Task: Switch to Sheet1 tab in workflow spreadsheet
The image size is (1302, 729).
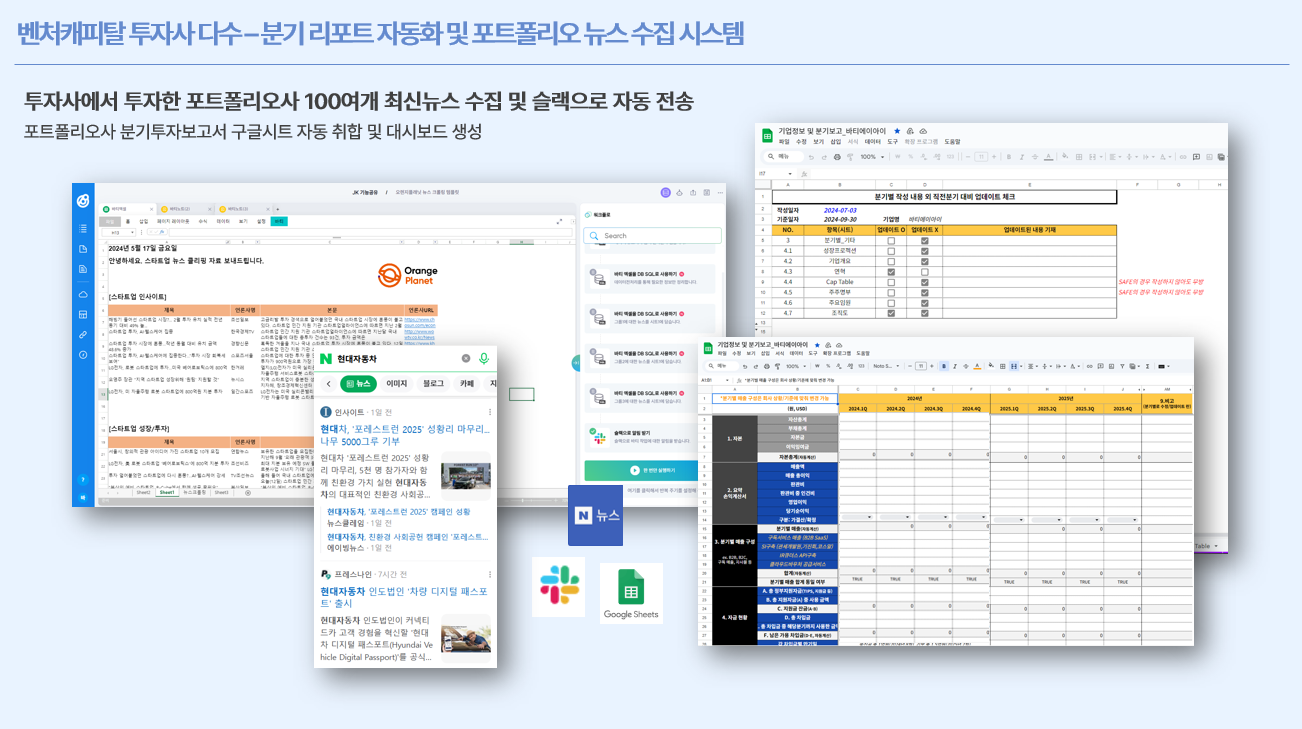Action: point(167,492)
